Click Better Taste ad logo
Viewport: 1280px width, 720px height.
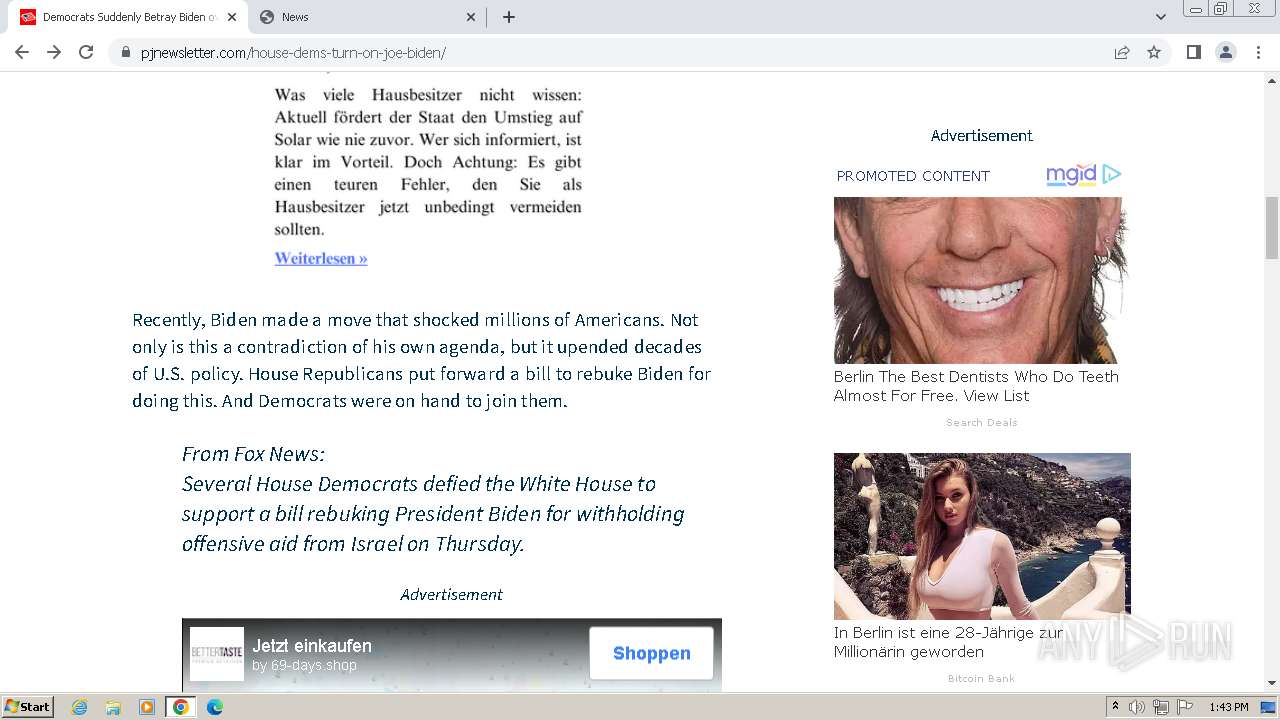click(217, 654)
